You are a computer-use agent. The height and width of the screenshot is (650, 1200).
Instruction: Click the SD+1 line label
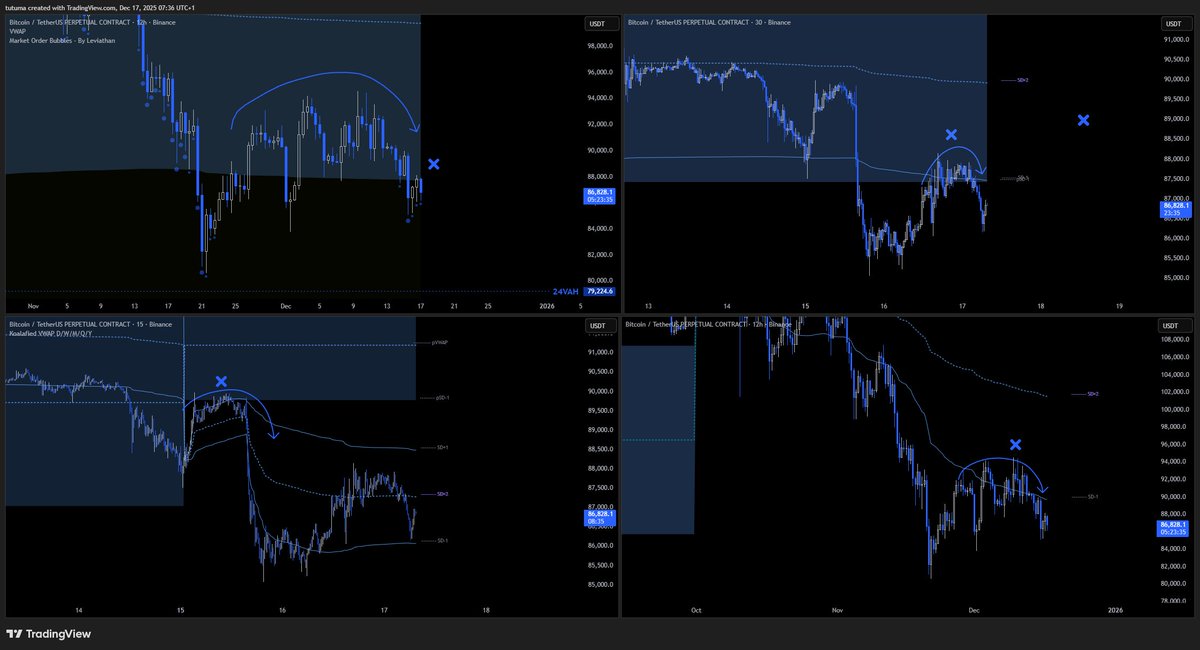[x=443, y=448]
